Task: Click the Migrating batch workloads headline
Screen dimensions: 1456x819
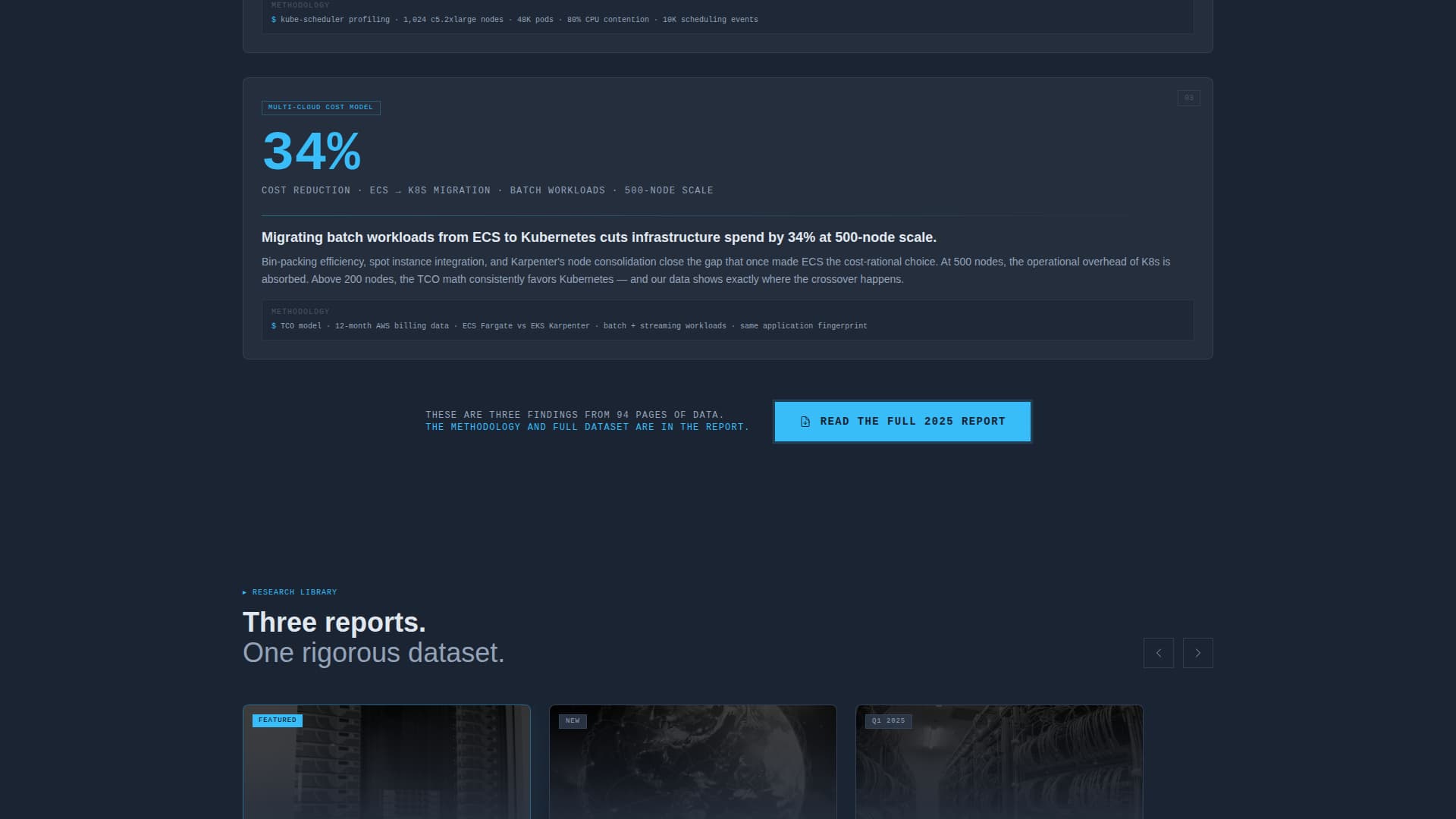Action: [x=599, y=237]
